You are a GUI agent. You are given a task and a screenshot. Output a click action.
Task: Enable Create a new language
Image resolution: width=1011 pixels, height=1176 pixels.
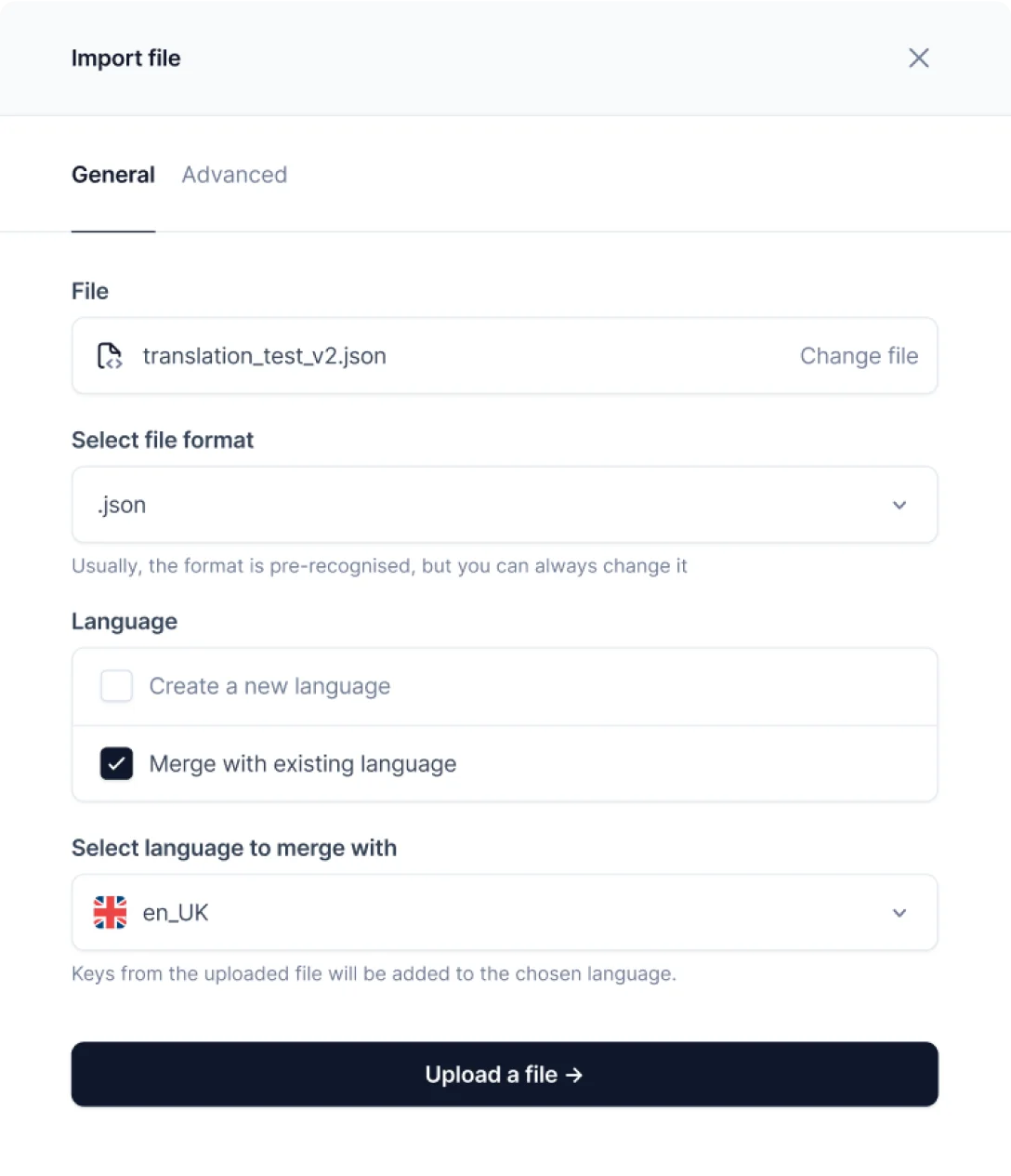[116, 685]
